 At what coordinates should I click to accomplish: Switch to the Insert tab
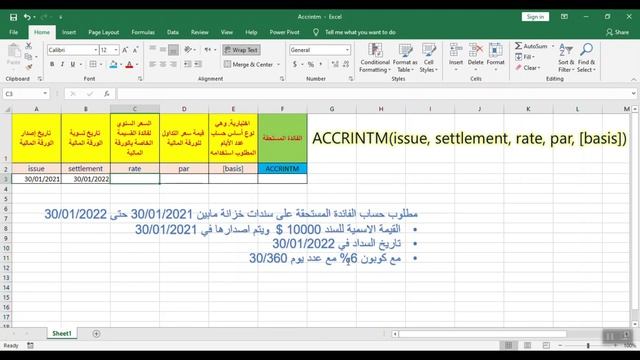pyautogui.click(x=69, y=32)
